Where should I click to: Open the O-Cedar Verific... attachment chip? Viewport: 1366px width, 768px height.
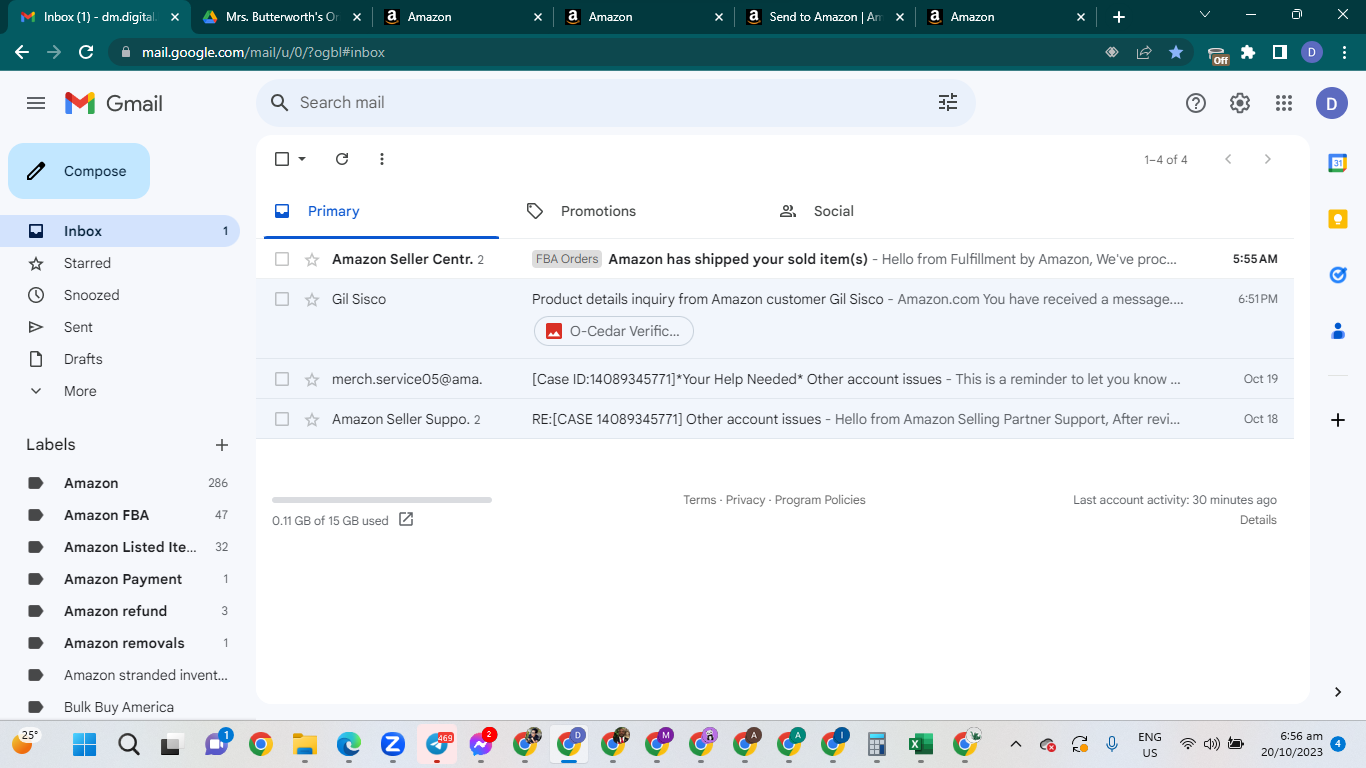click(x=614, y=331)
